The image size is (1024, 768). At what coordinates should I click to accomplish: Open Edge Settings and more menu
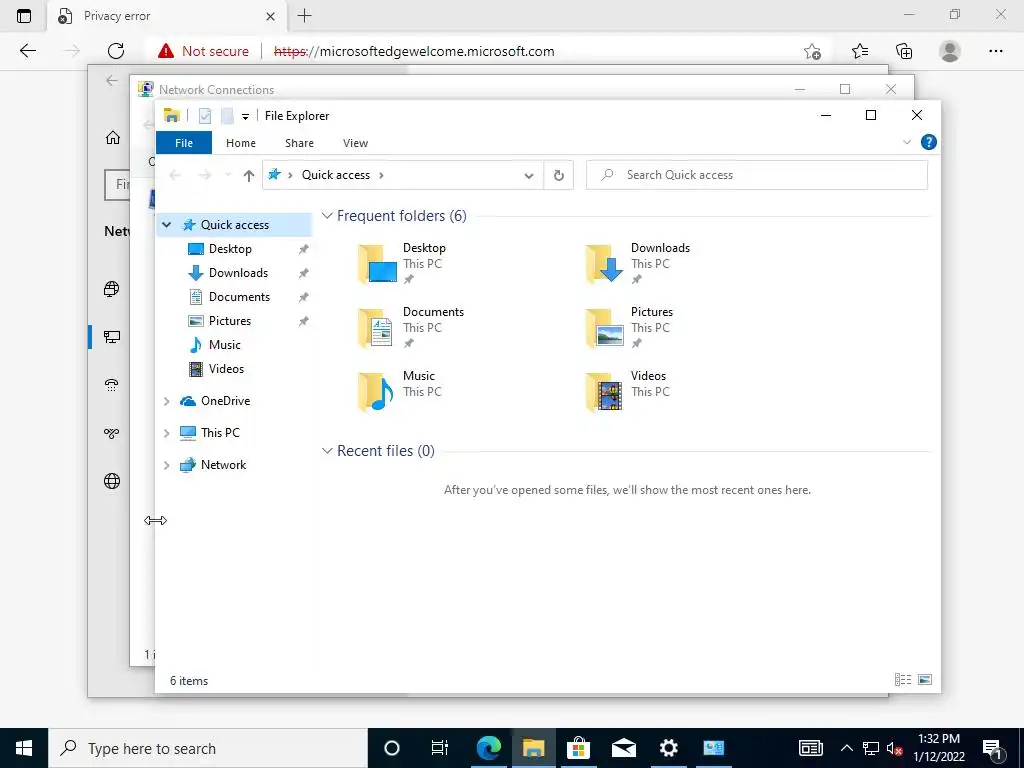click(995, 51)
